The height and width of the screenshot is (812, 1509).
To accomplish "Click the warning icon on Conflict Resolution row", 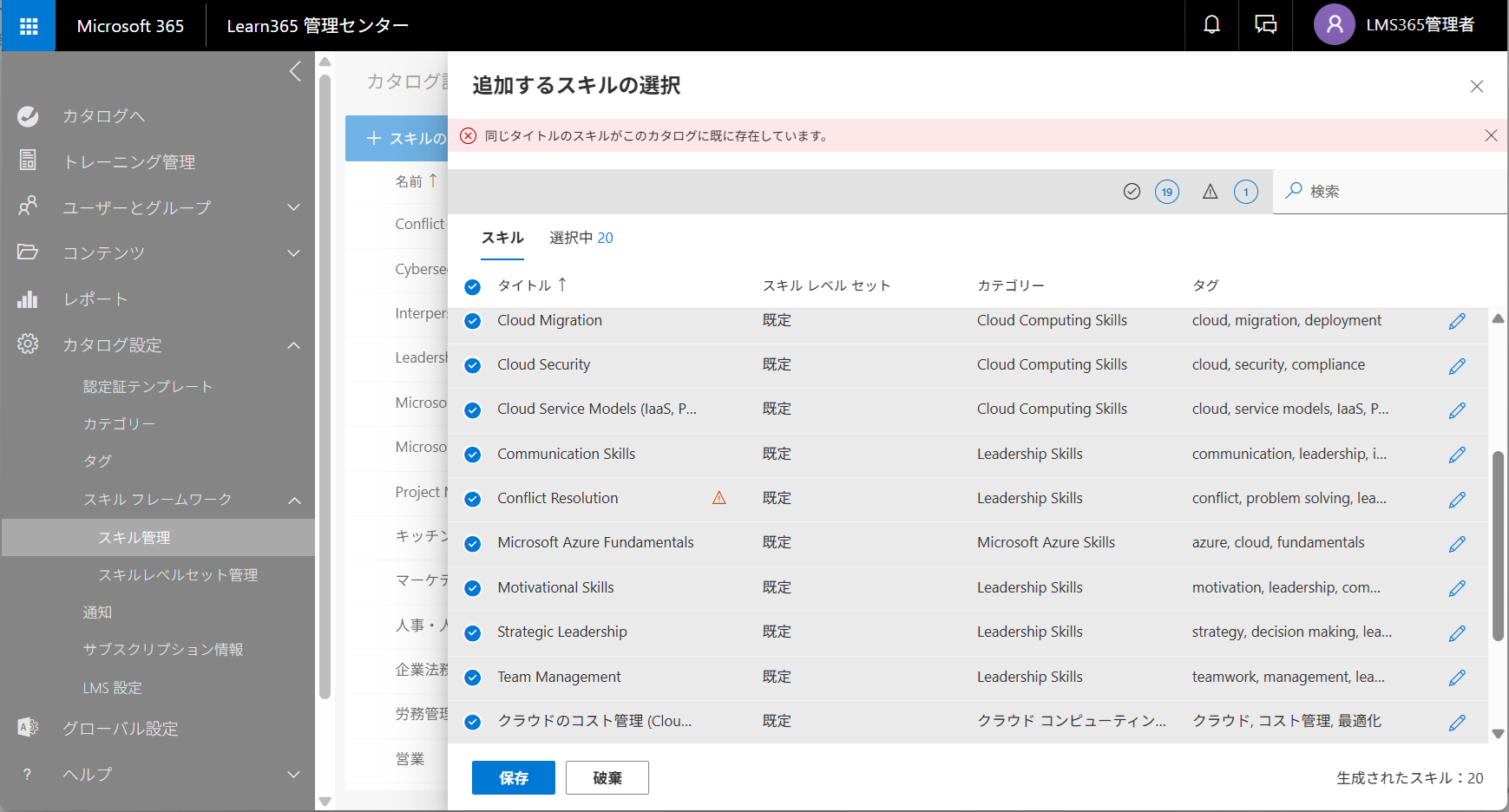I will click(x=719, y=498).
